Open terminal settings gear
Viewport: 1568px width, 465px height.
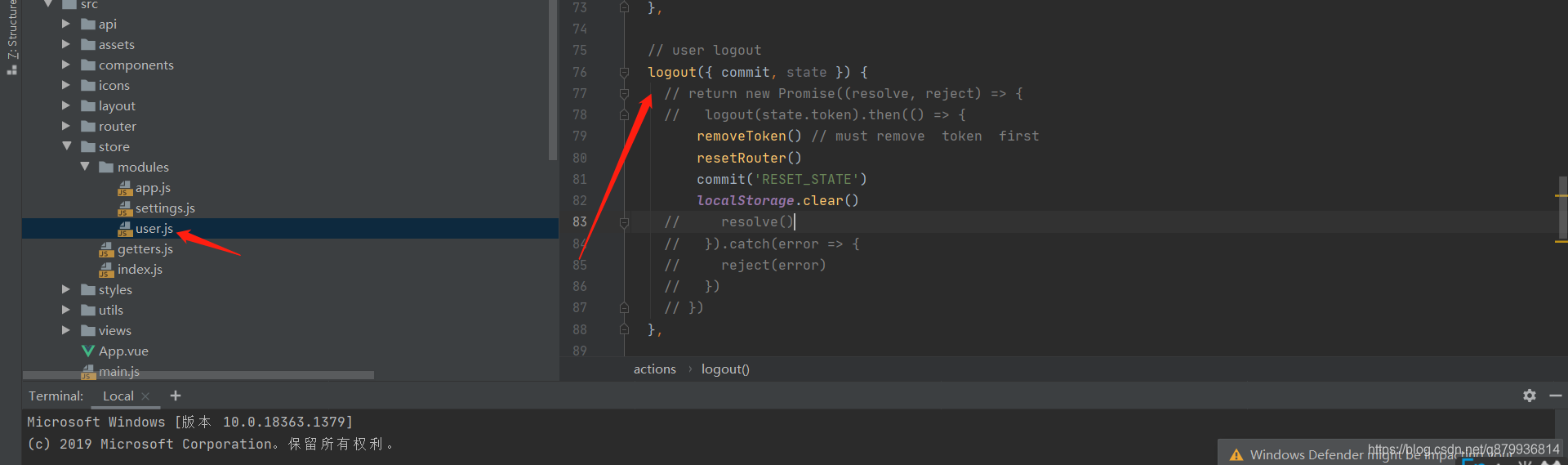(x=1530, y=396)
